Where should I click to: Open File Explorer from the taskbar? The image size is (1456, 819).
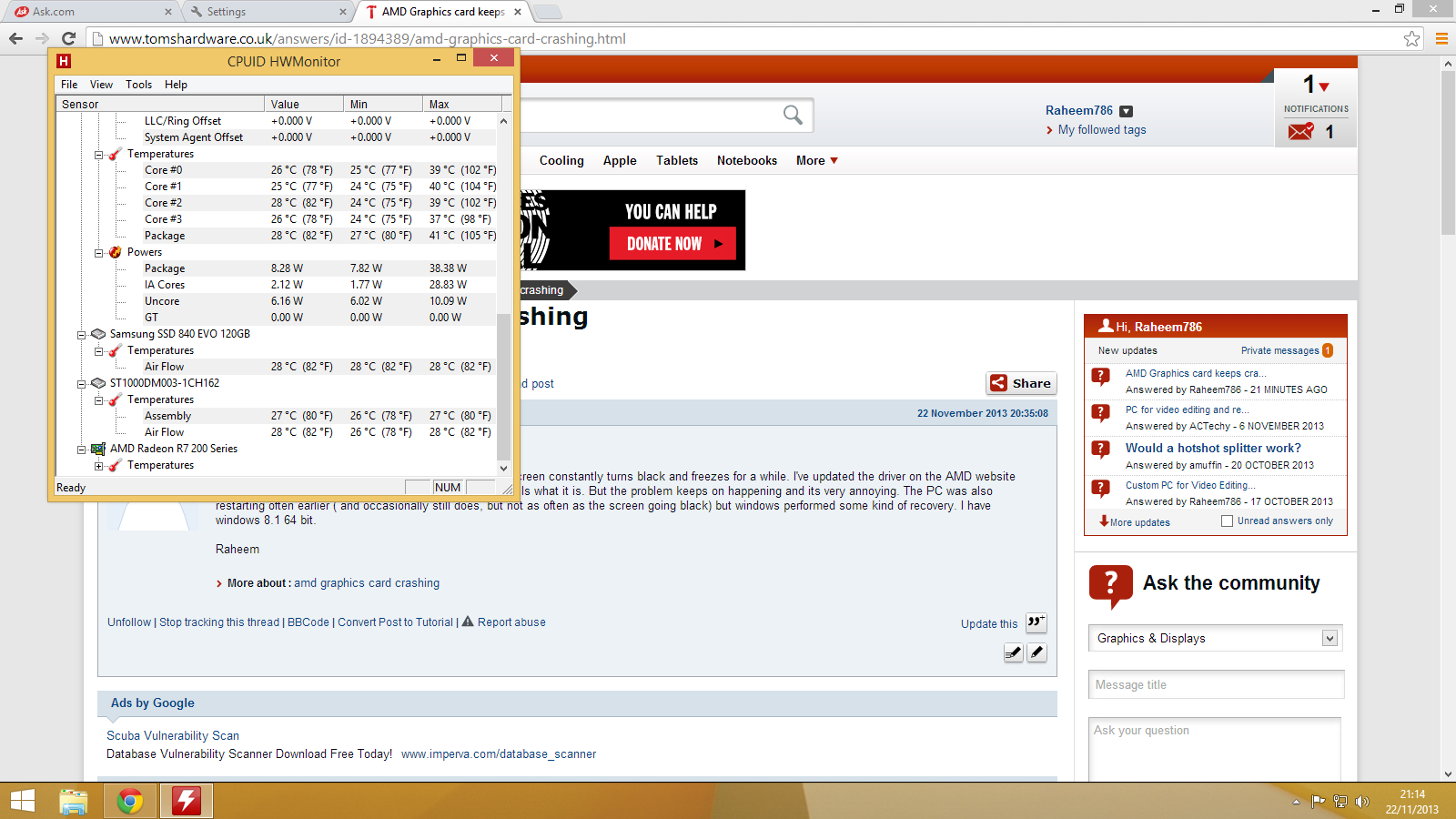73,802
